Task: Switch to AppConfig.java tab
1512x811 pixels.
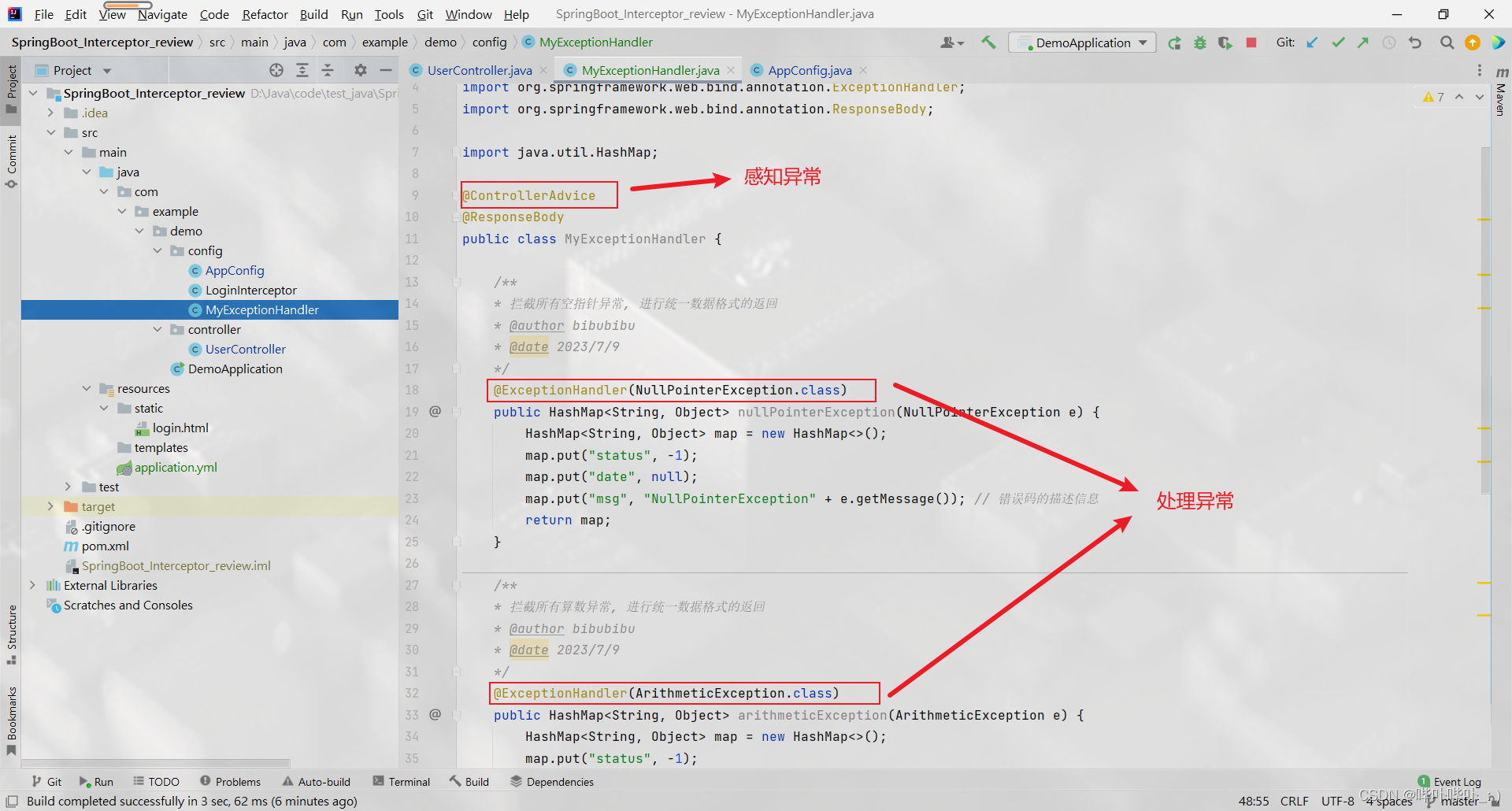Action: pyautogui.click(x=810, y=70)
